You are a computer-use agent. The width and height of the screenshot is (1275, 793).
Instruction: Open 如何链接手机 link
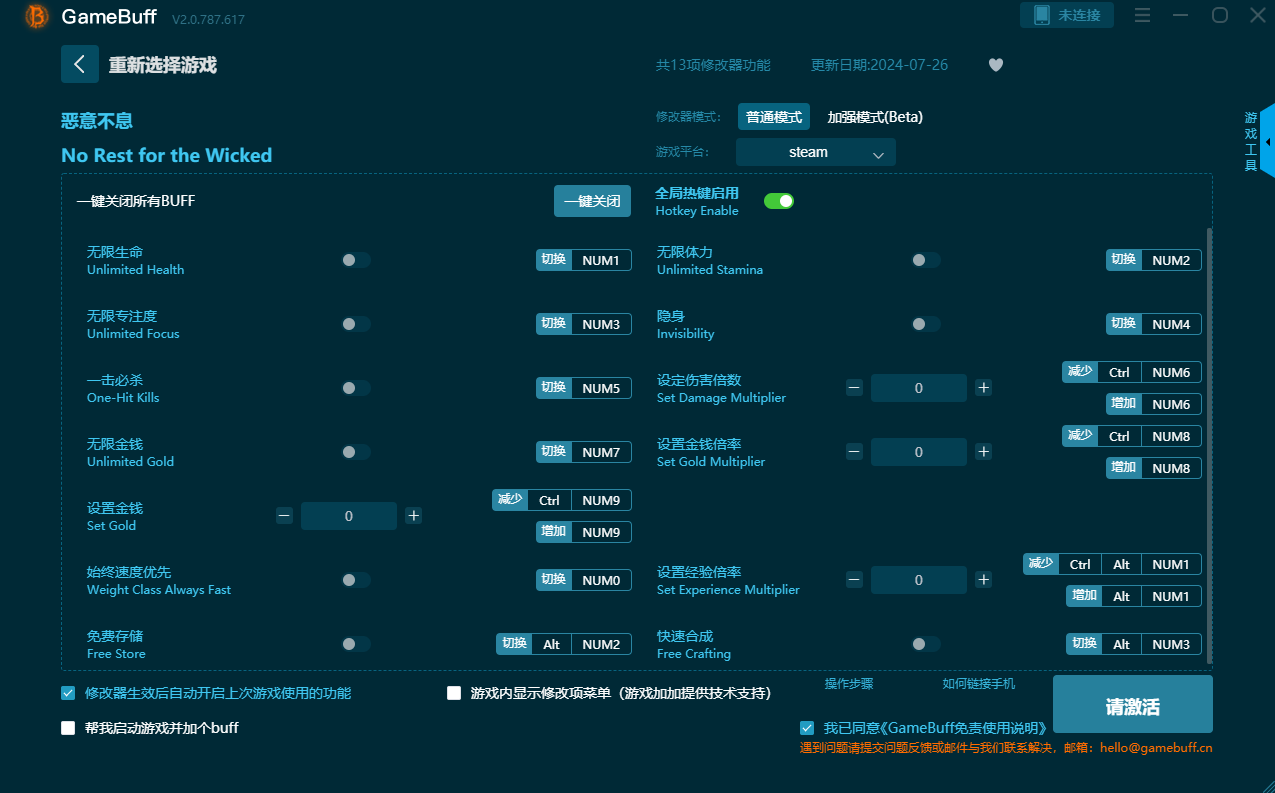tap(978, 684)
